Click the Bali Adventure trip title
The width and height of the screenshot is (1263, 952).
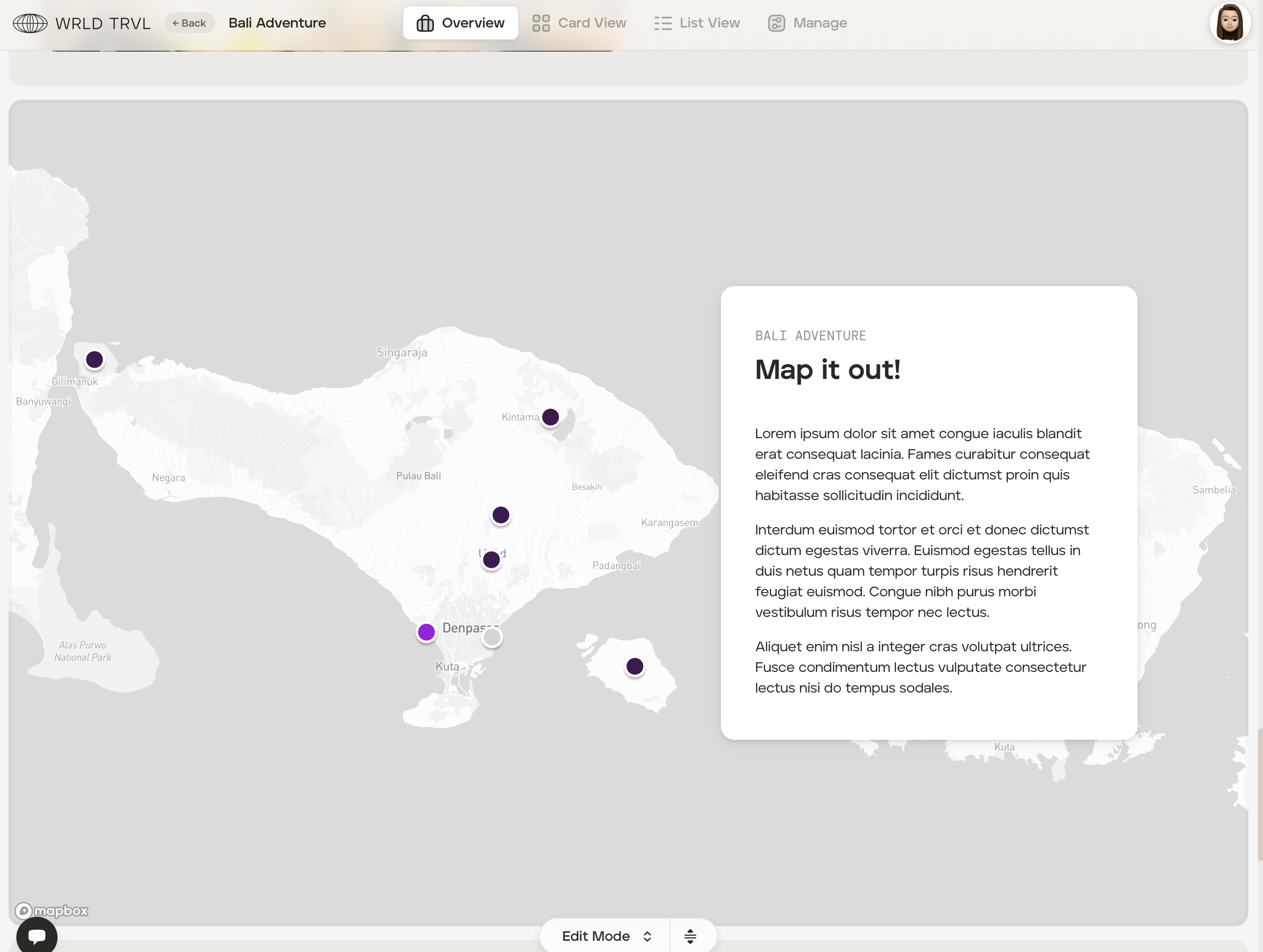tap(277, 24)
